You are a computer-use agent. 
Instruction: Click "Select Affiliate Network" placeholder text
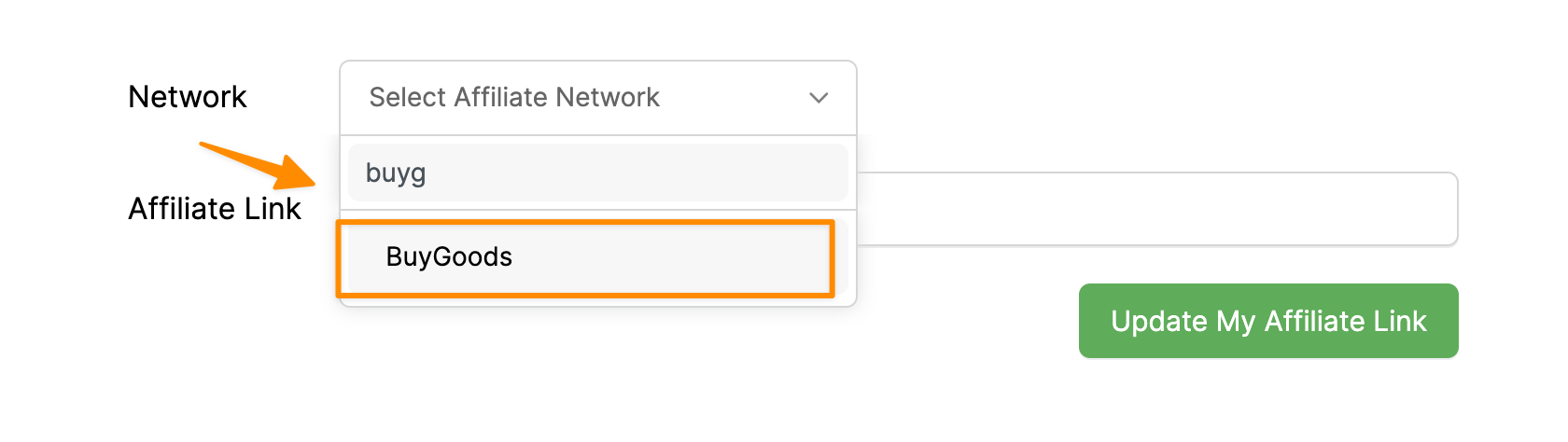click(x=514, y=98)
